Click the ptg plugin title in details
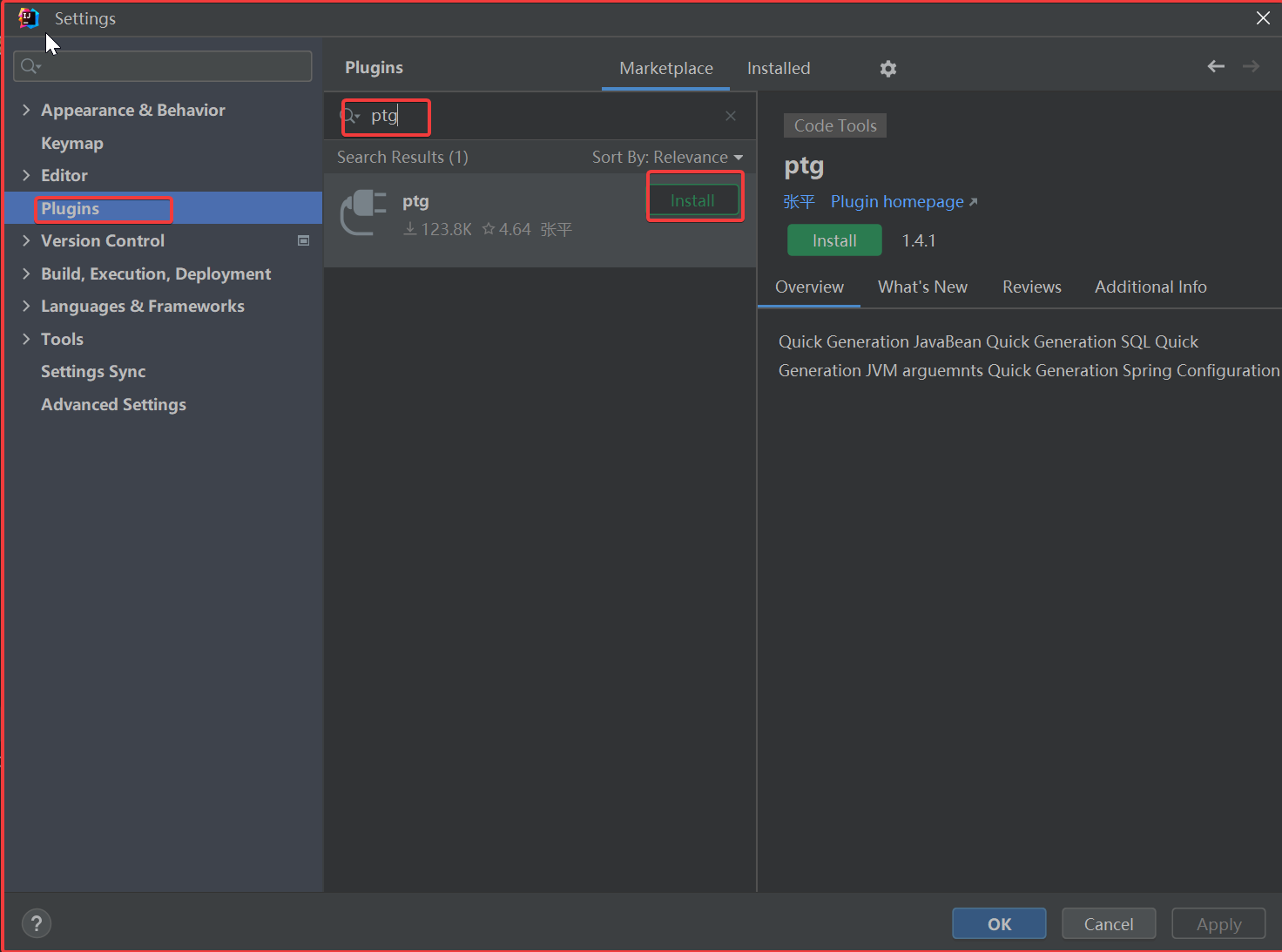The image size is (1282, 952). [x=804, y=165]
